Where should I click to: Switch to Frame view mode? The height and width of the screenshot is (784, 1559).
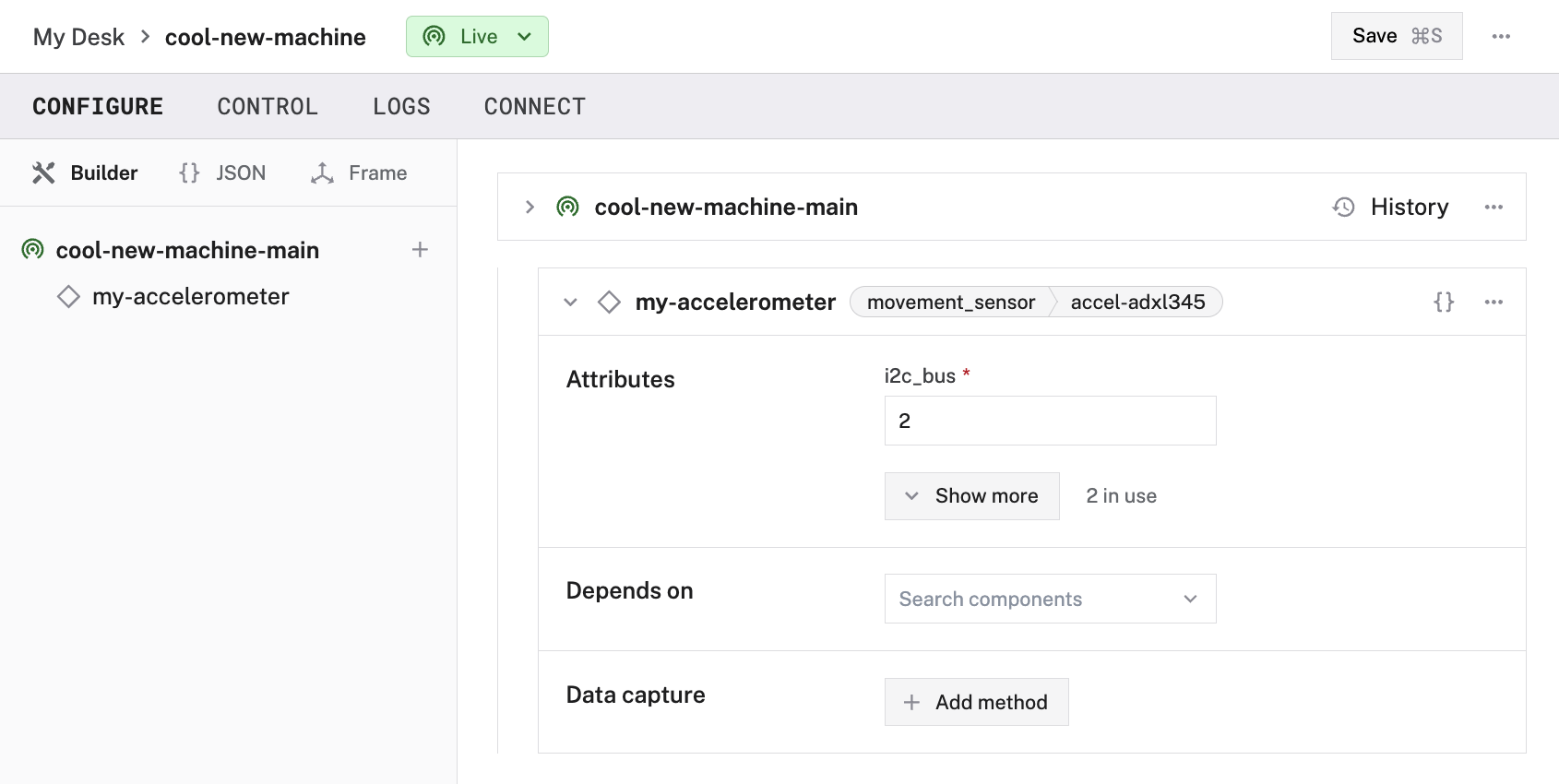(x=360, y=173)
